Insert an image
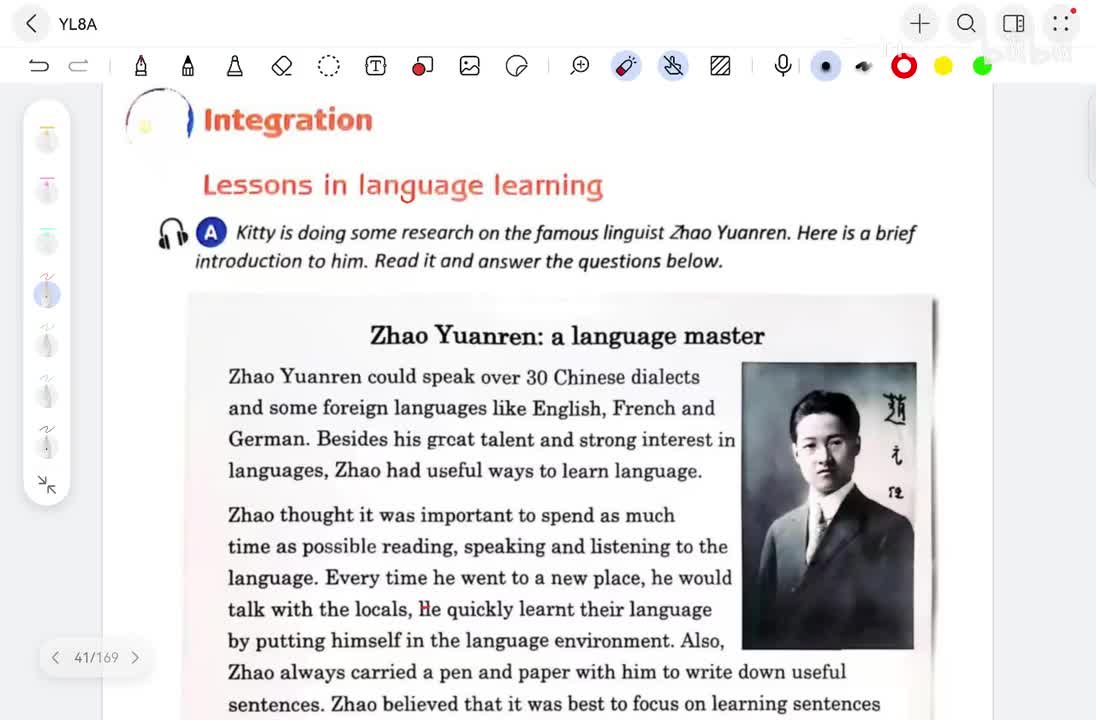Image resolution: width=1096 pixels, height=720 pixels. pos(470,66)
